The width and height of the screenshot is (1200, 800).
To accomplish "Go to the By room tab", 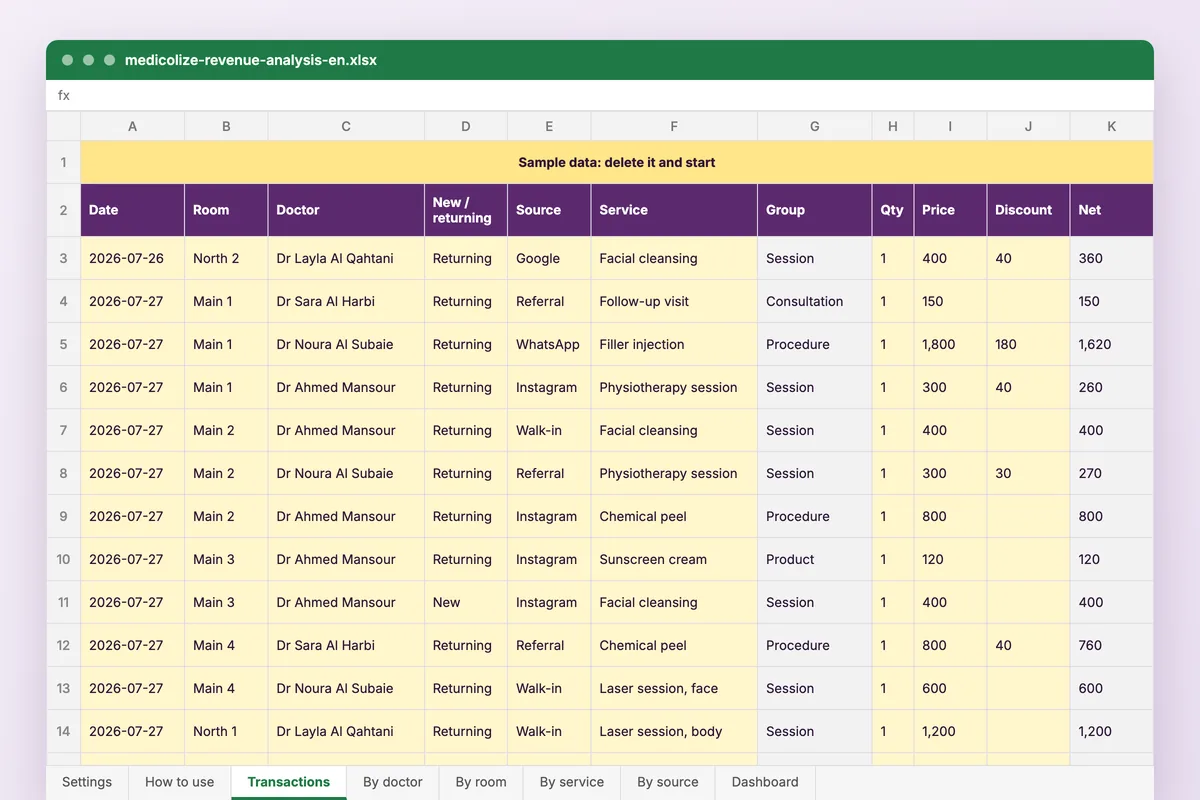I will click(481, 782).
